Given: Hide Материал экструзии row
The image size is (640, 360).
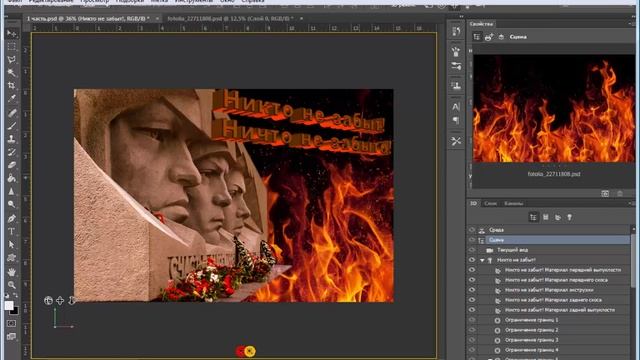Looking at the screenshot, I should click(472, 290).
